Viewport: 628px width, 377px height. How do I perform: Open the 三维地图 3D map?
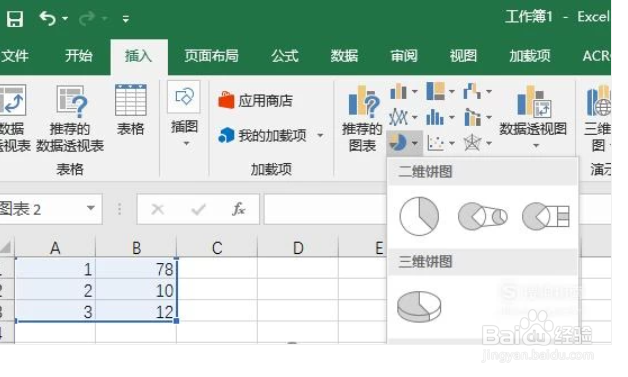(599, 119)
